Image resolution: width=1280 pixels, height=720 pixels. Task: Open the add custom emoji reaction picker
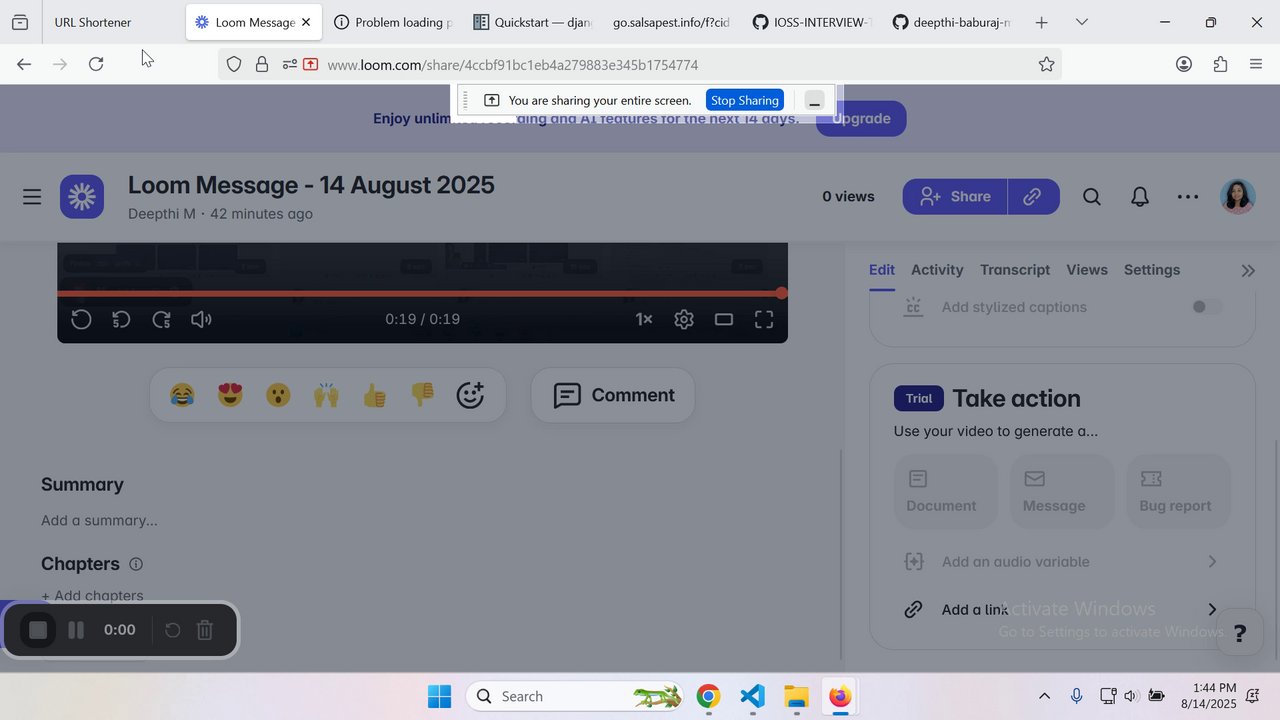point(470,395)
